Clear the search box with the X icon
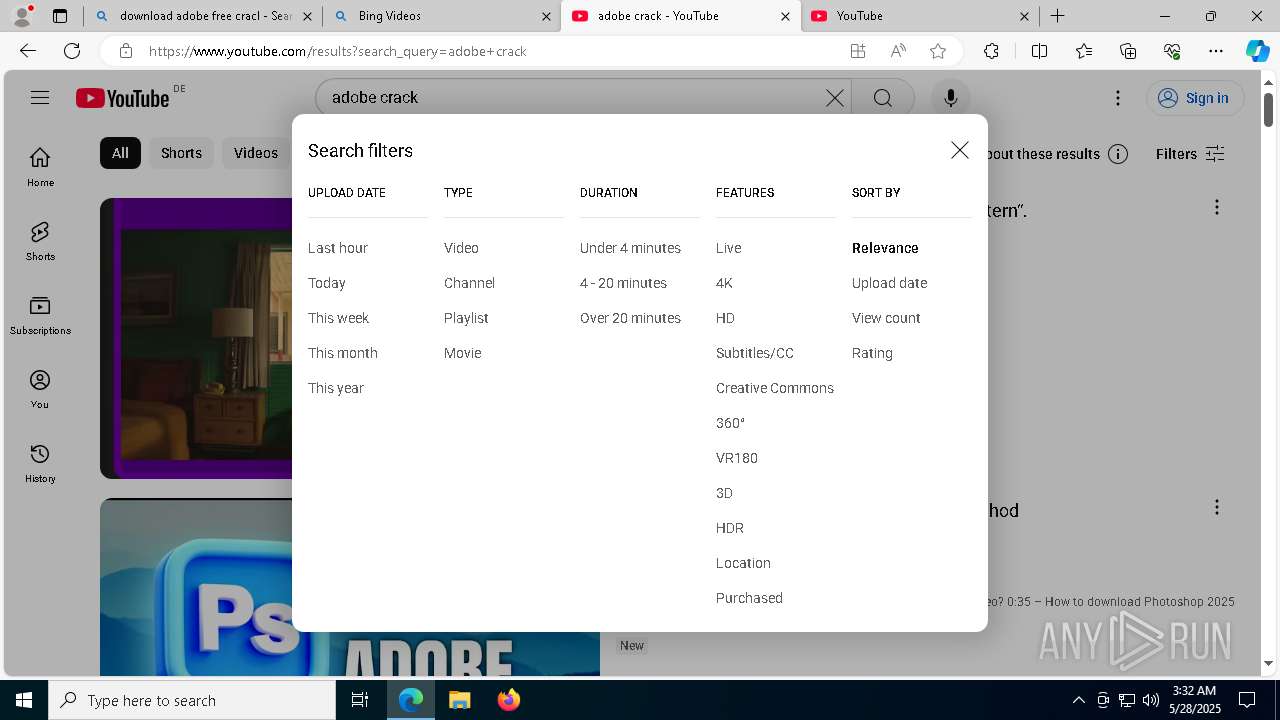The image size is (1280, 720). 835,97
